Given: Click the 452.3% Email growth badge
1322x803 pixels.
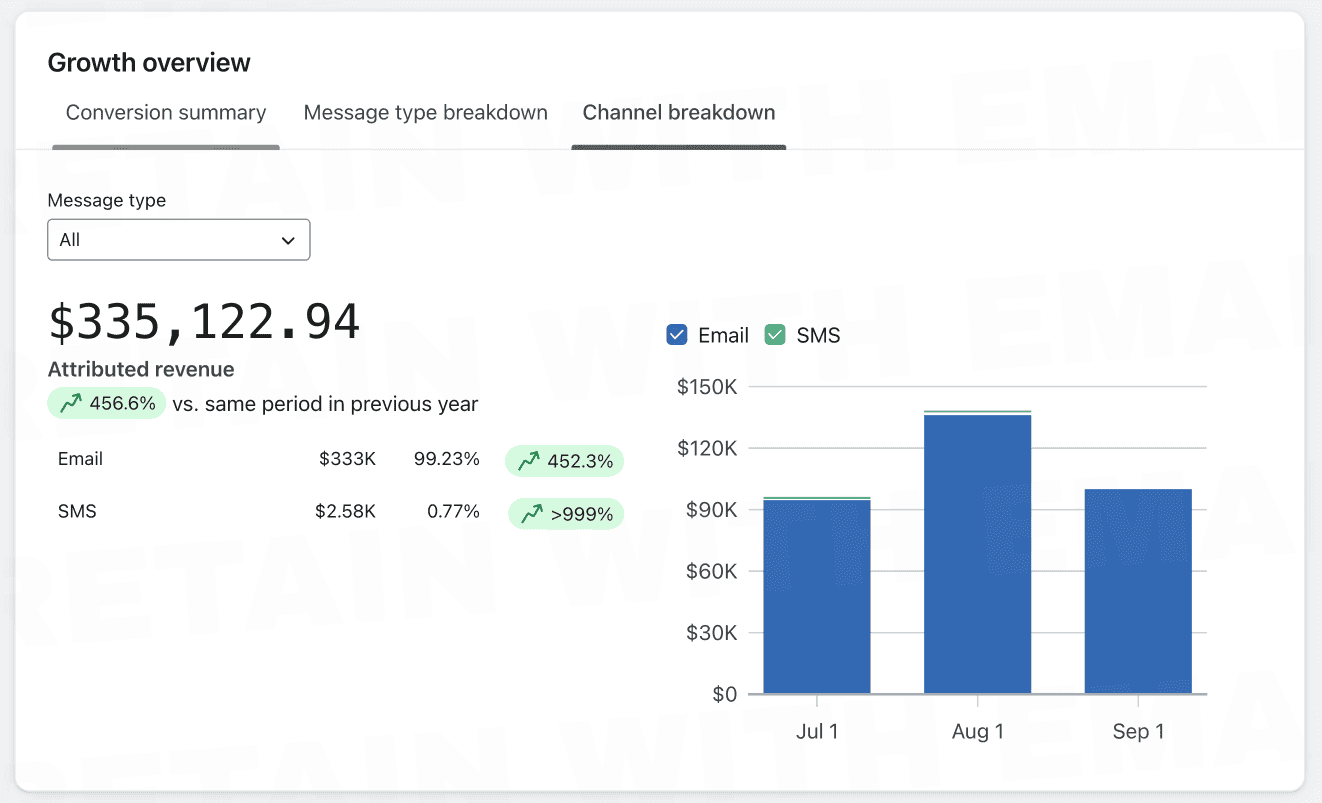Looking at the screenshot, I should (564, 461).
